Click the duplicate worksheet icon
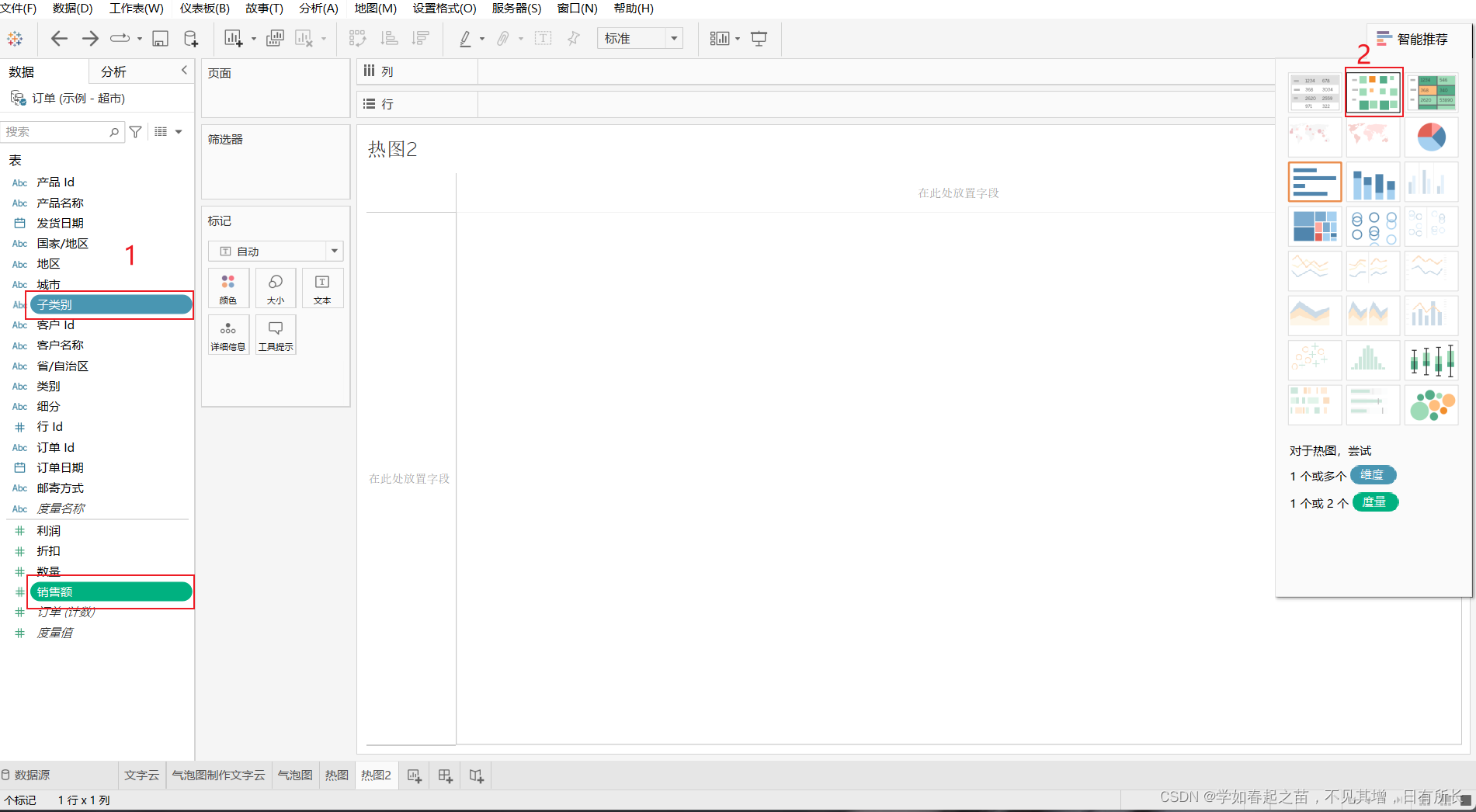Screen dimensions: 1476x812 [x=275, y=38]
